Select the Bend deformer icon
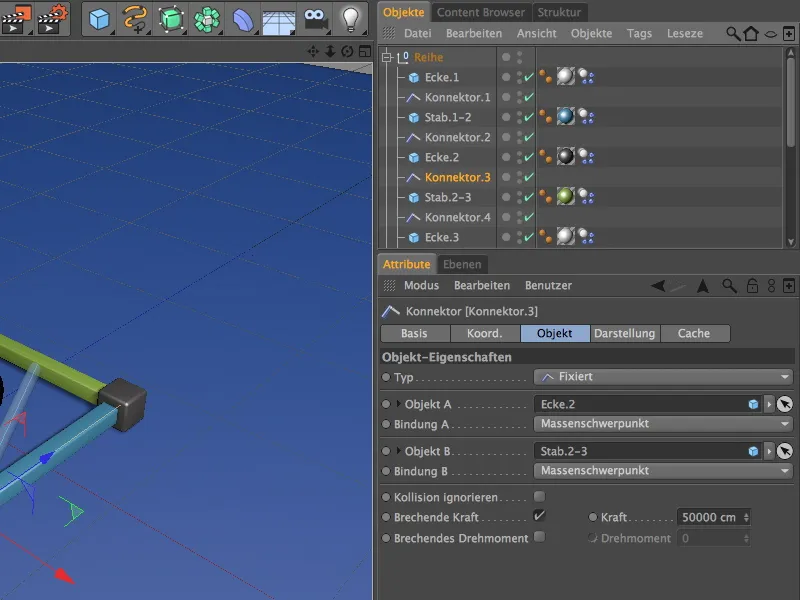This screenshot has width=800, height=600. tap(243, 20)
